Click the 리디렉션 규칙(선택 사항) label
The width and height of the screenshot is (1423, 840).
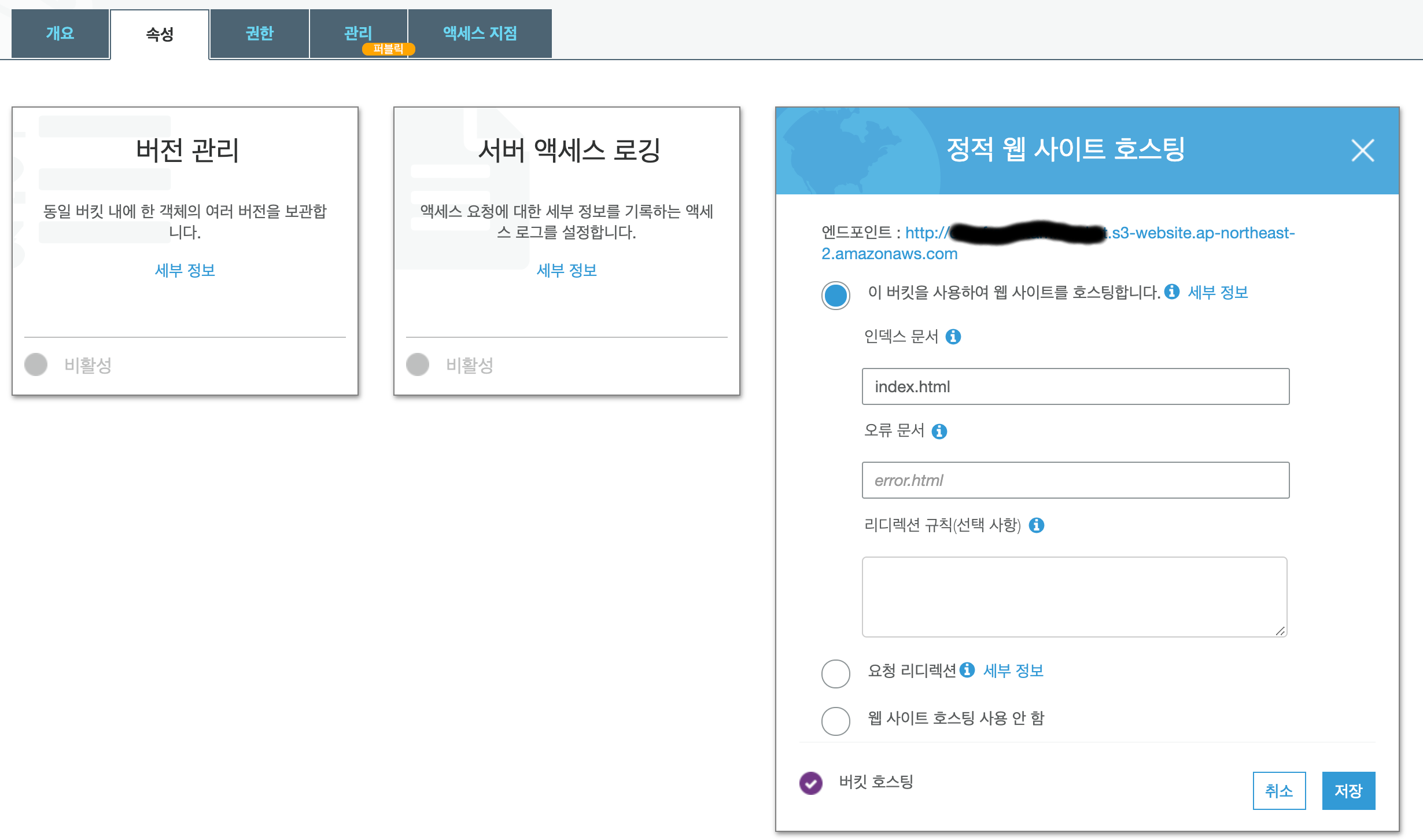point(942,525)
